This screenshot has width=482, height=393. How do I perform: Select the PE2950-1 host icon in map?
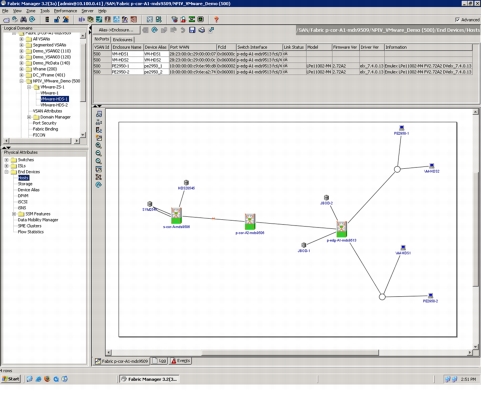[402, 128]
